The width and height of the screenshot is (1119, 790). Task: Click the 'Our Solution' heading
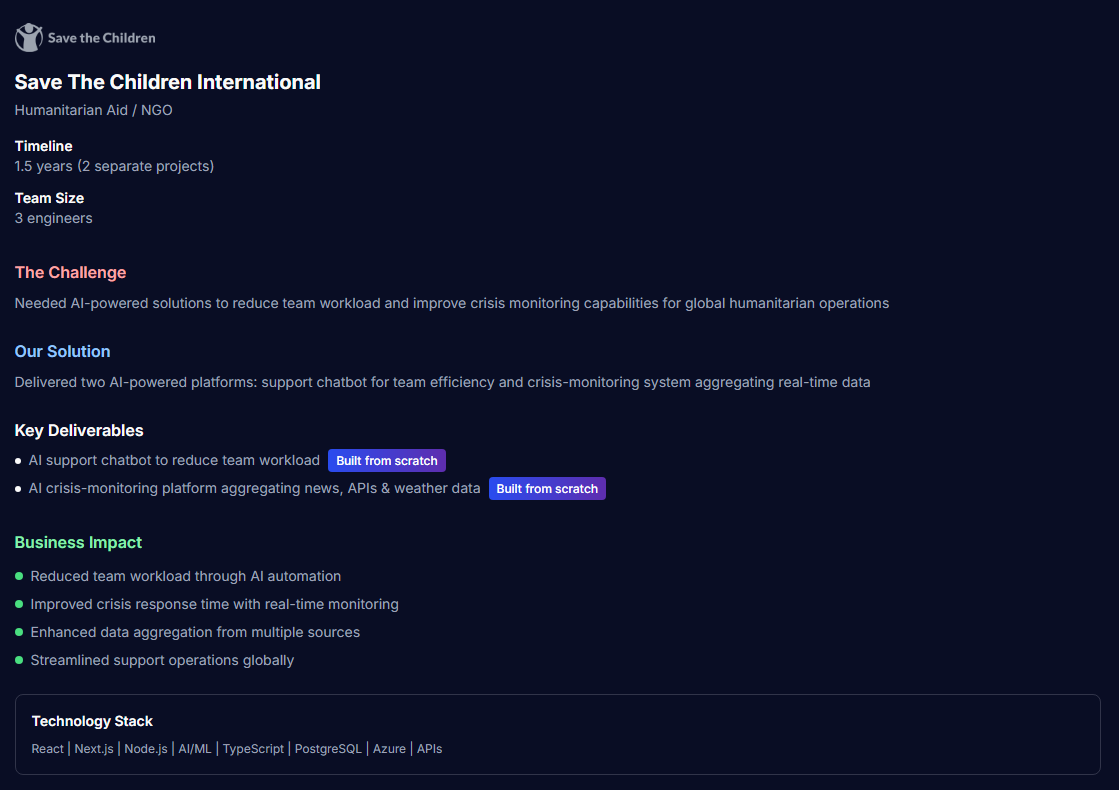[63, 351]
